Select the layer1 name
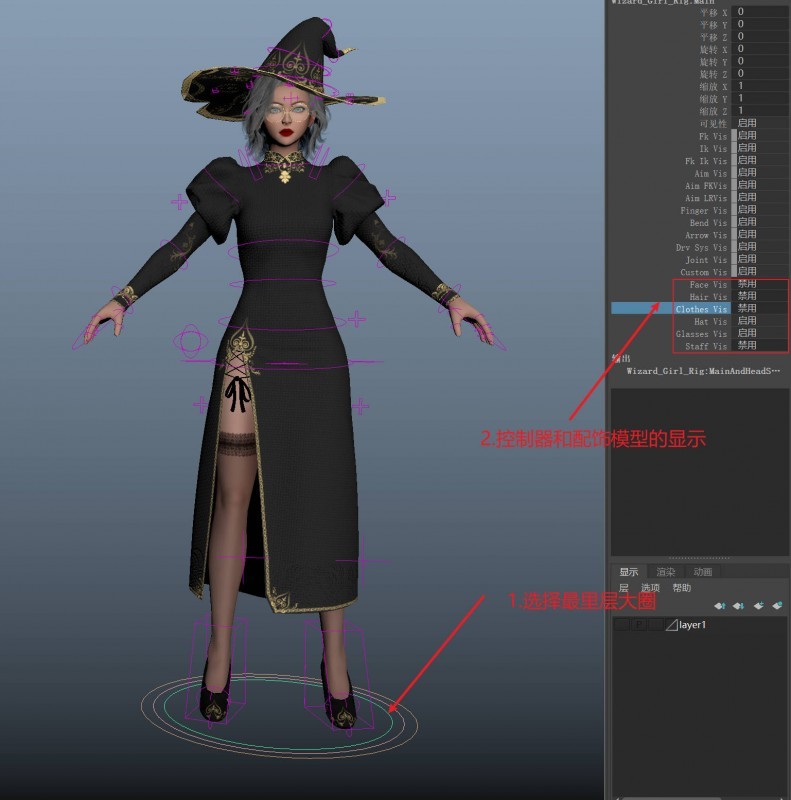 (x=693, y=624)
